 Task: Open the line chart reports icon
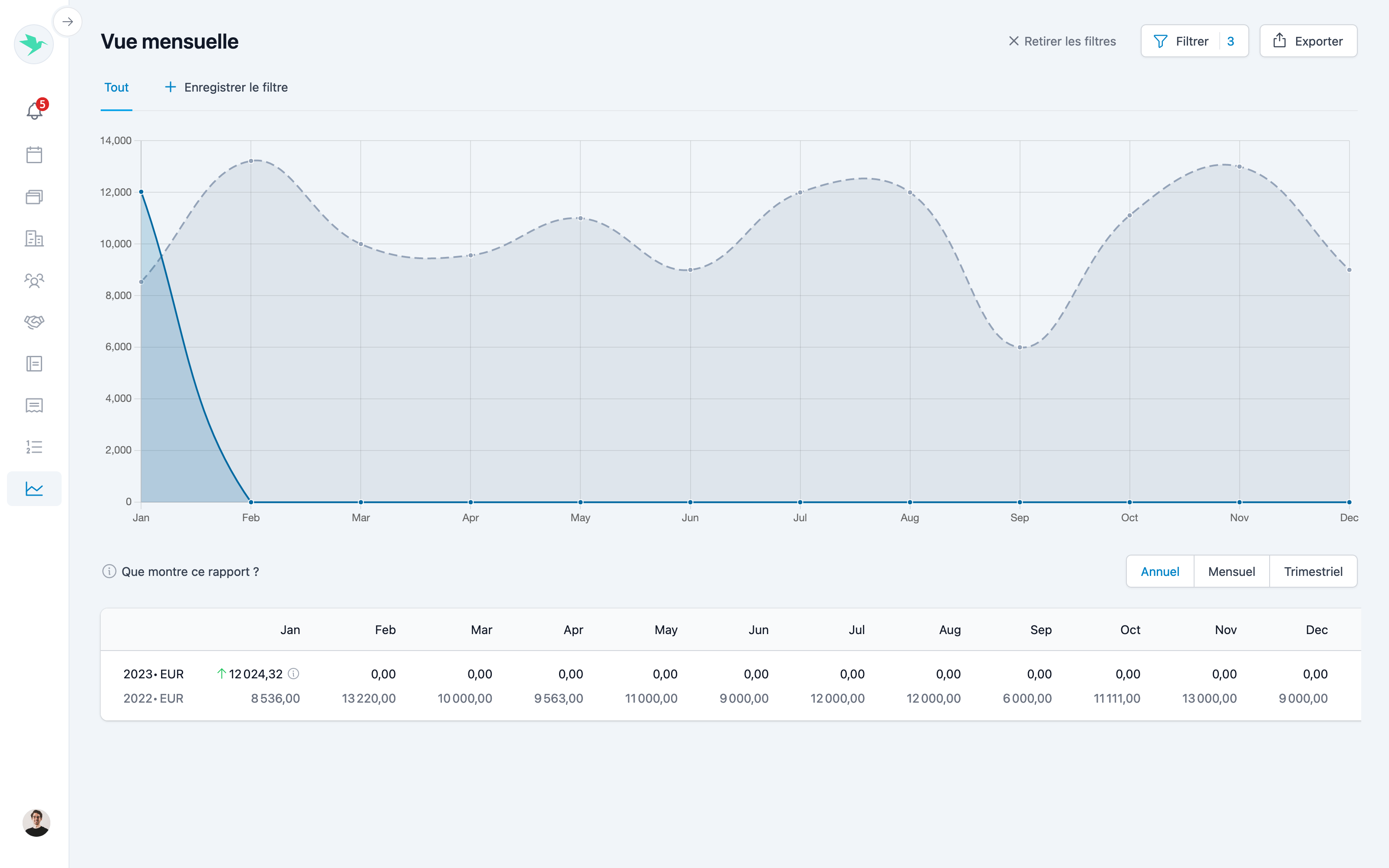click(x=34, y=489)
